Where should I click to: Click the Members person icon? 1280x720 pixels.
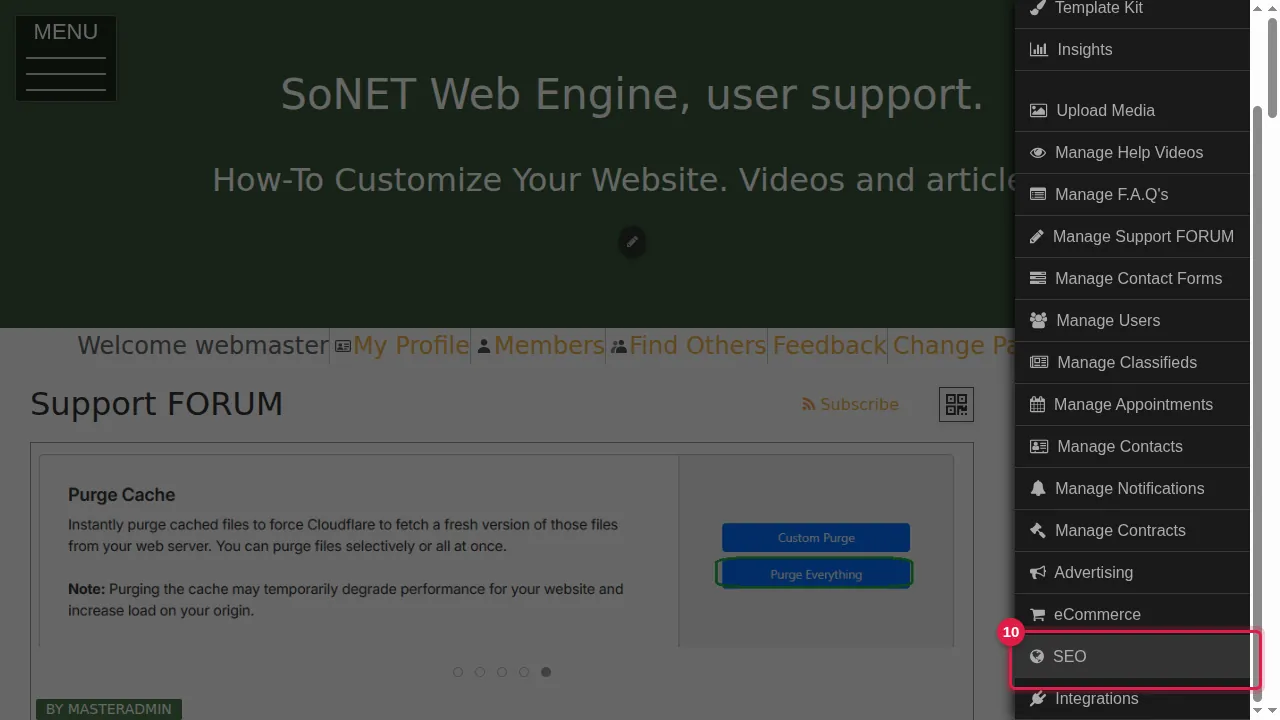pos(484,346)
